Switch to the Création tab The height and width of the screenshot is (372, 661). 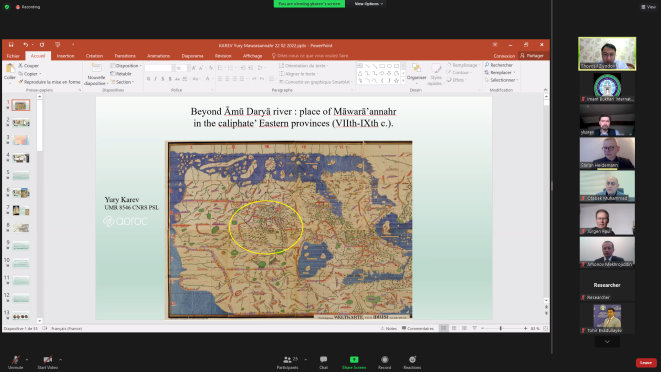[x=94, y=56]
